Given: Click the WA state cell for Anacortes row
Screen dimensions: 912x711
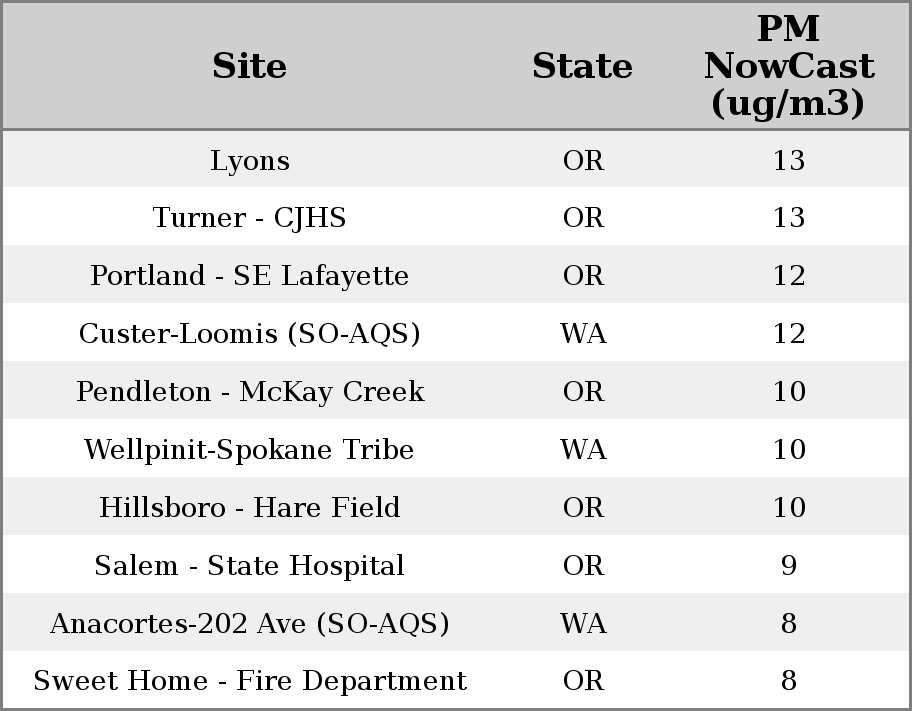Looking at the screenshot, I should pyautogui.click(x=583, y=624).
